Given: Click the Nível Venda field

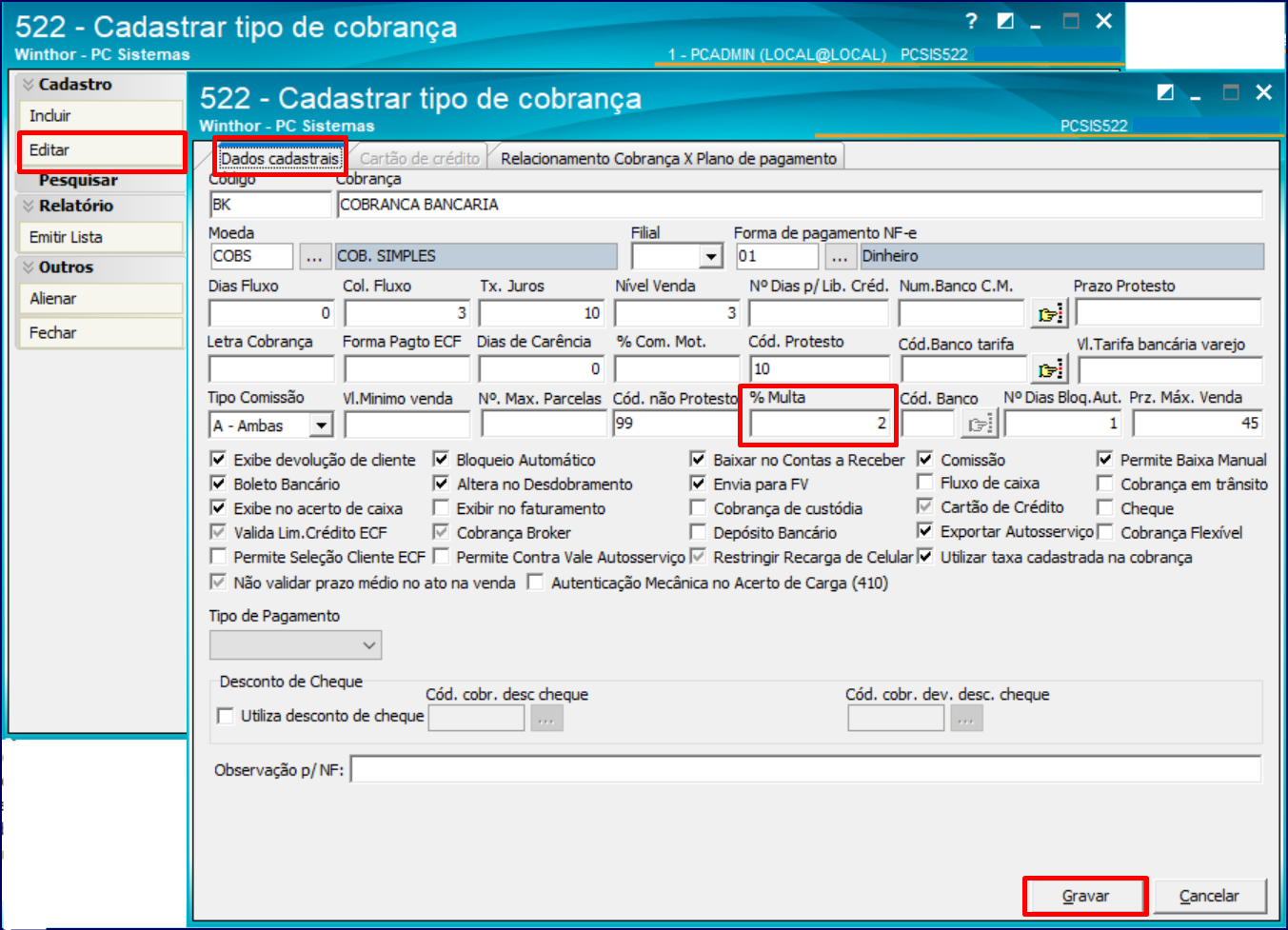Looking at the screenshot, I should click(x=677, y=313).
